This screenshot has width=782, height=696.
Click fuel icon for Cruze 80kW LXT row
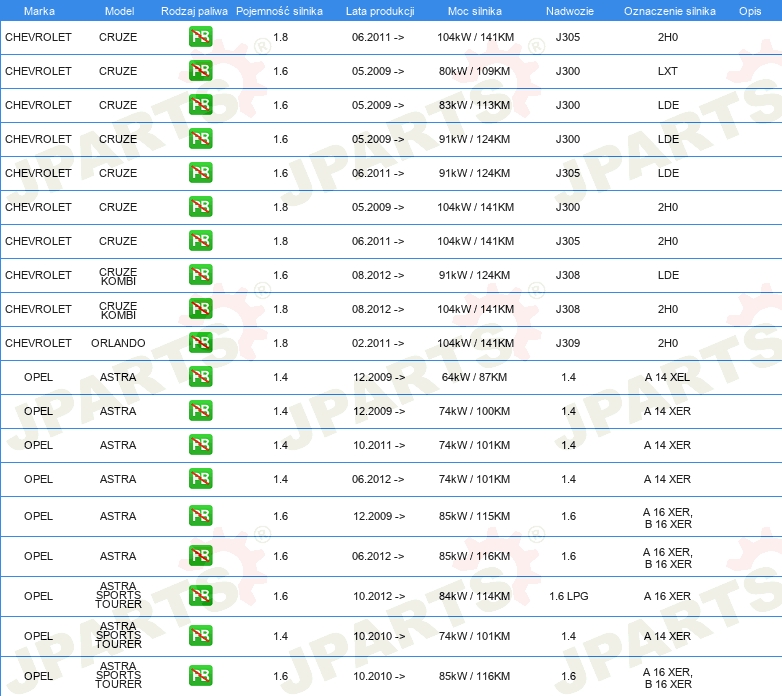point(200,71)
